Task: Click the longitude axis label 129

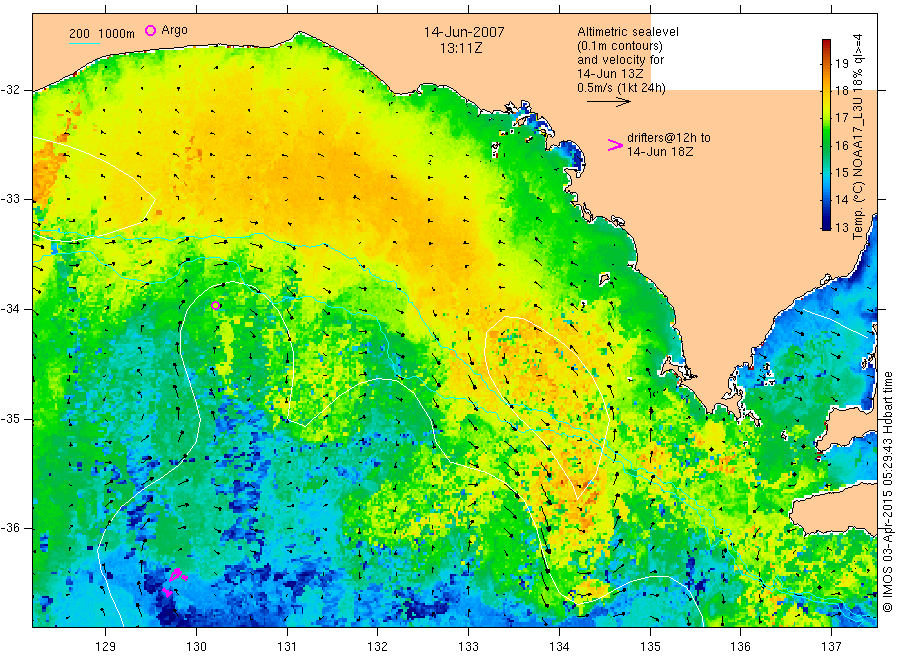Action: (x=106, y=647)
